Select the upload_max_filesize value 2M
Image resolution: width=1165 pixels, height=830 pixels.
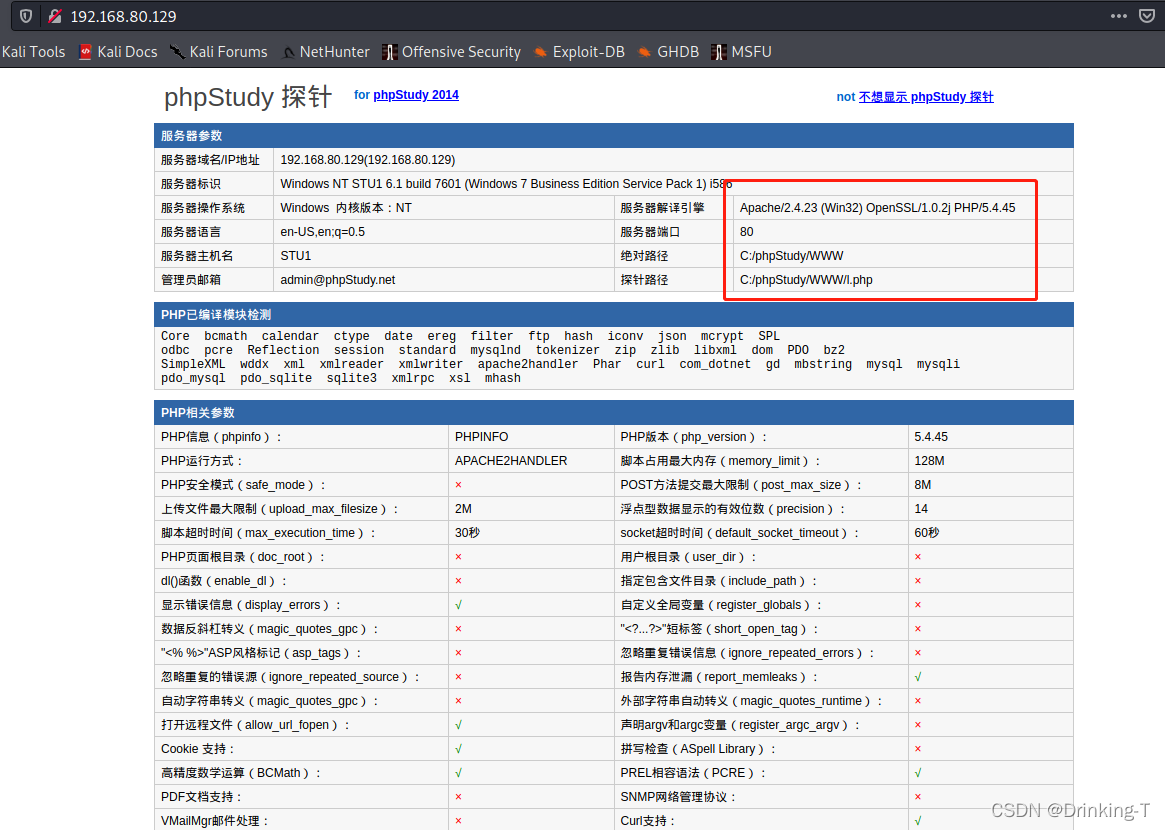point(463,509)
